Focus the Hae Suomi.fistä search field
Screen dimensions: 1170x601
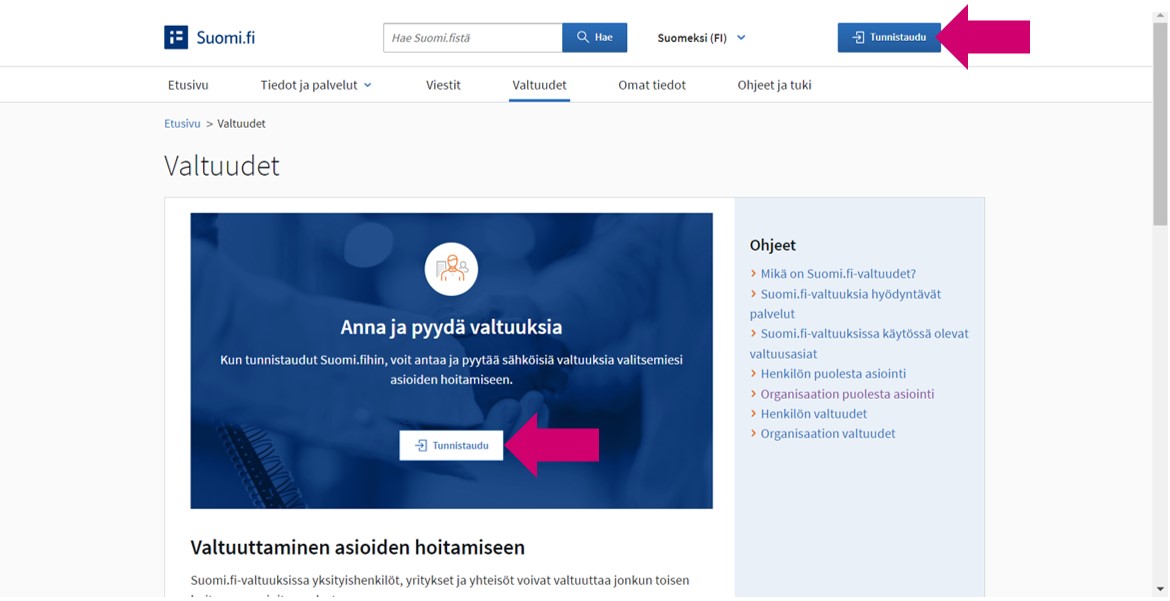473,37
